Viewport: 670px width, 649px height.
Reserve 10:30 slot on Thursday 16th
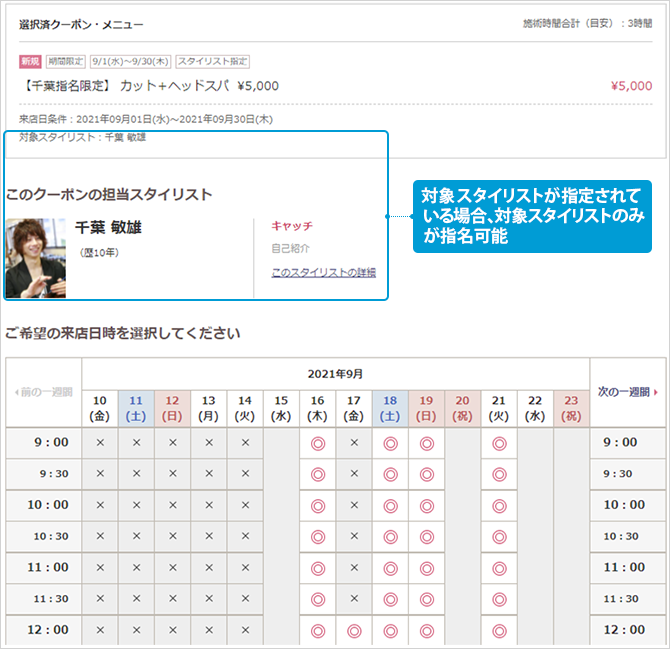[x=318, y=537]
